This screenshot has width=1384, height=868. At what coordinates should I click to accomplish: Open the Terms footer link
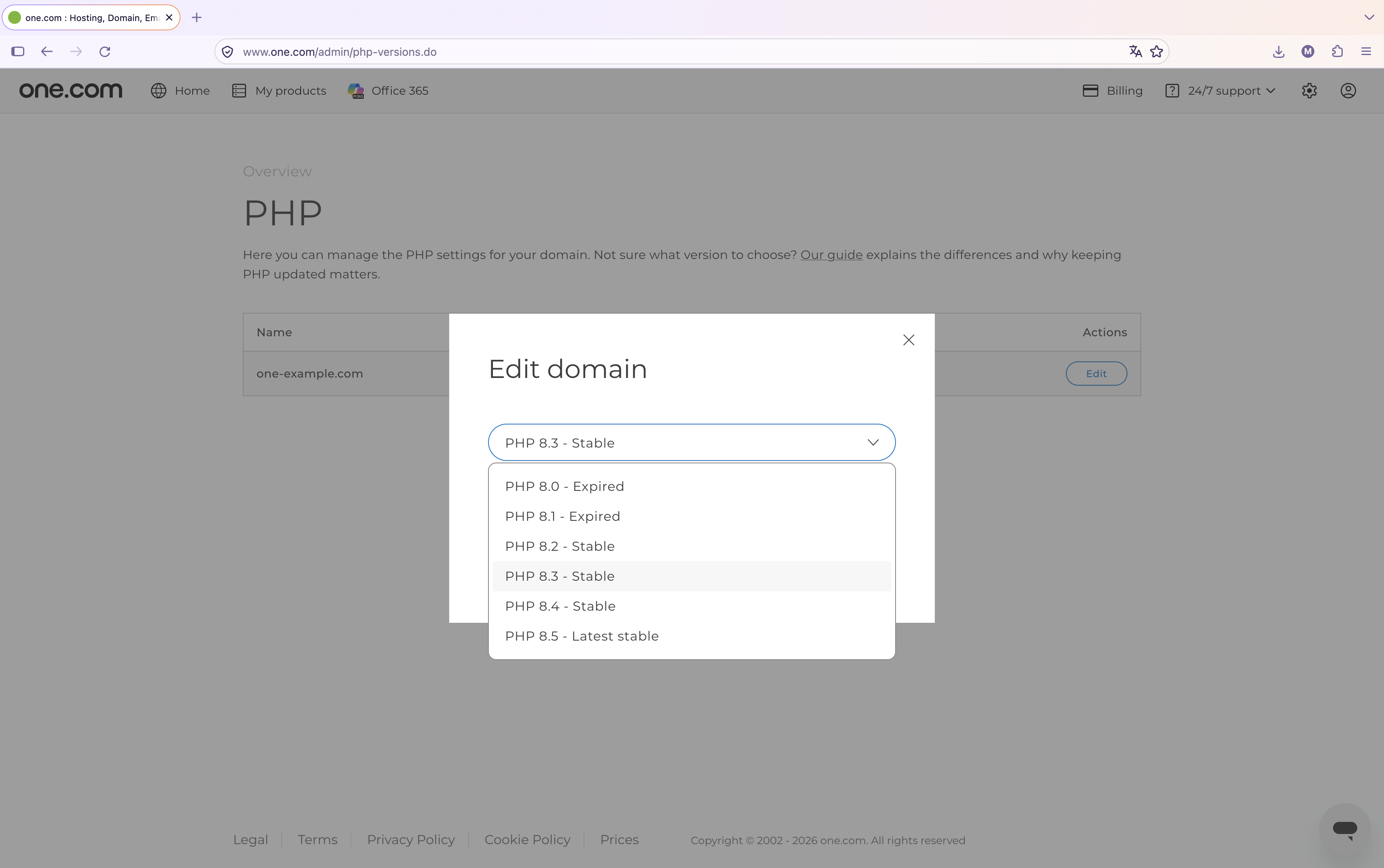click(x=317, y=839)
